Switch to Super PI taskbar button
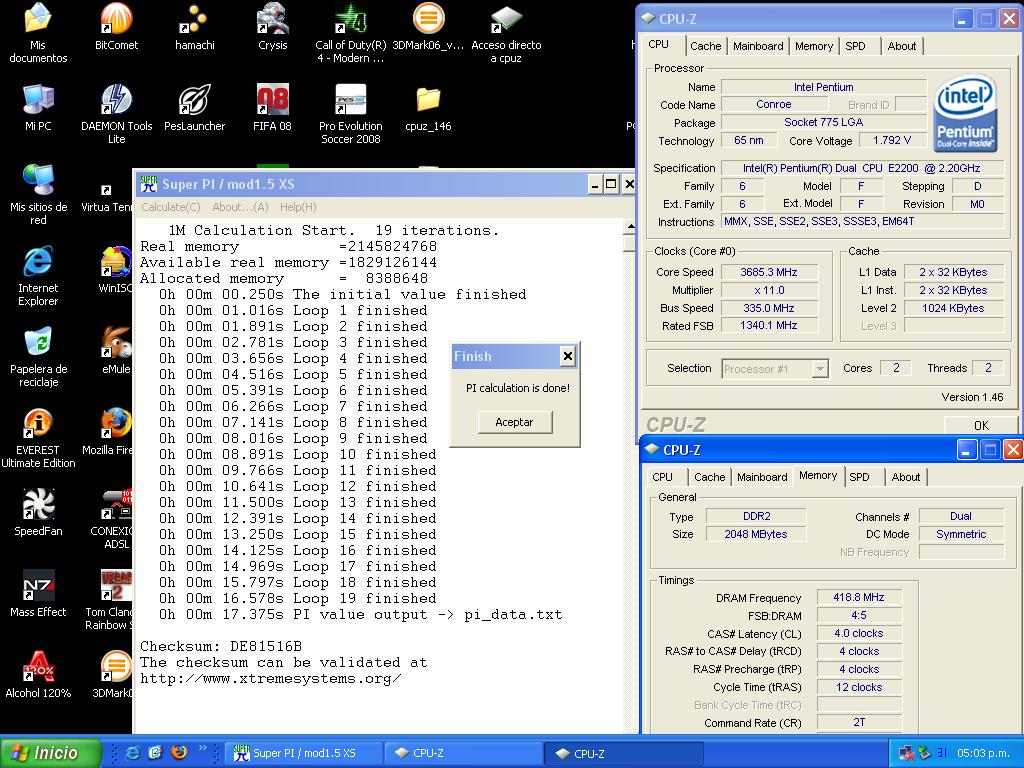Viewport: 1024px width, 768px height. 304,753
